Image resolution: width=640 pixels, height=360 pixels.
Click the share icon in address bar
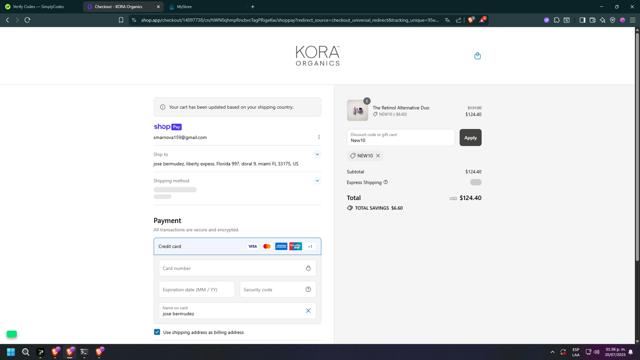coord(458,20)
